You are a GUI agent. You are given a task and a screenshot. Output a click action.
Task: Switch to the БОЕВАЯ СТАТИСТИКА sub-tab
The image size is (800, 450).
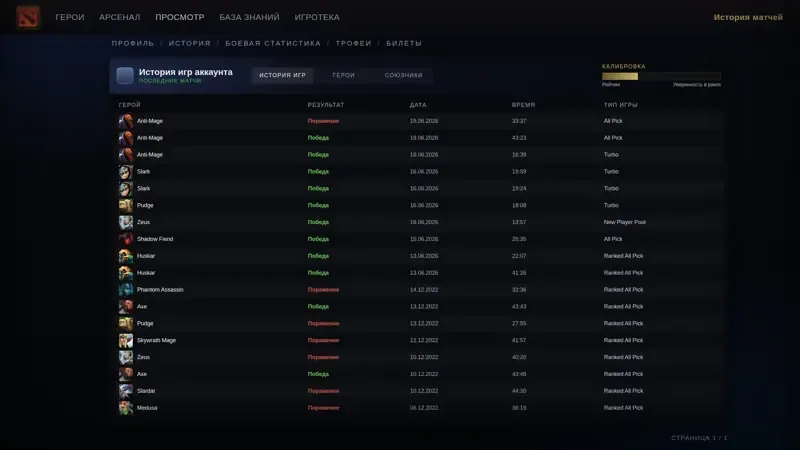click(273, 43)
